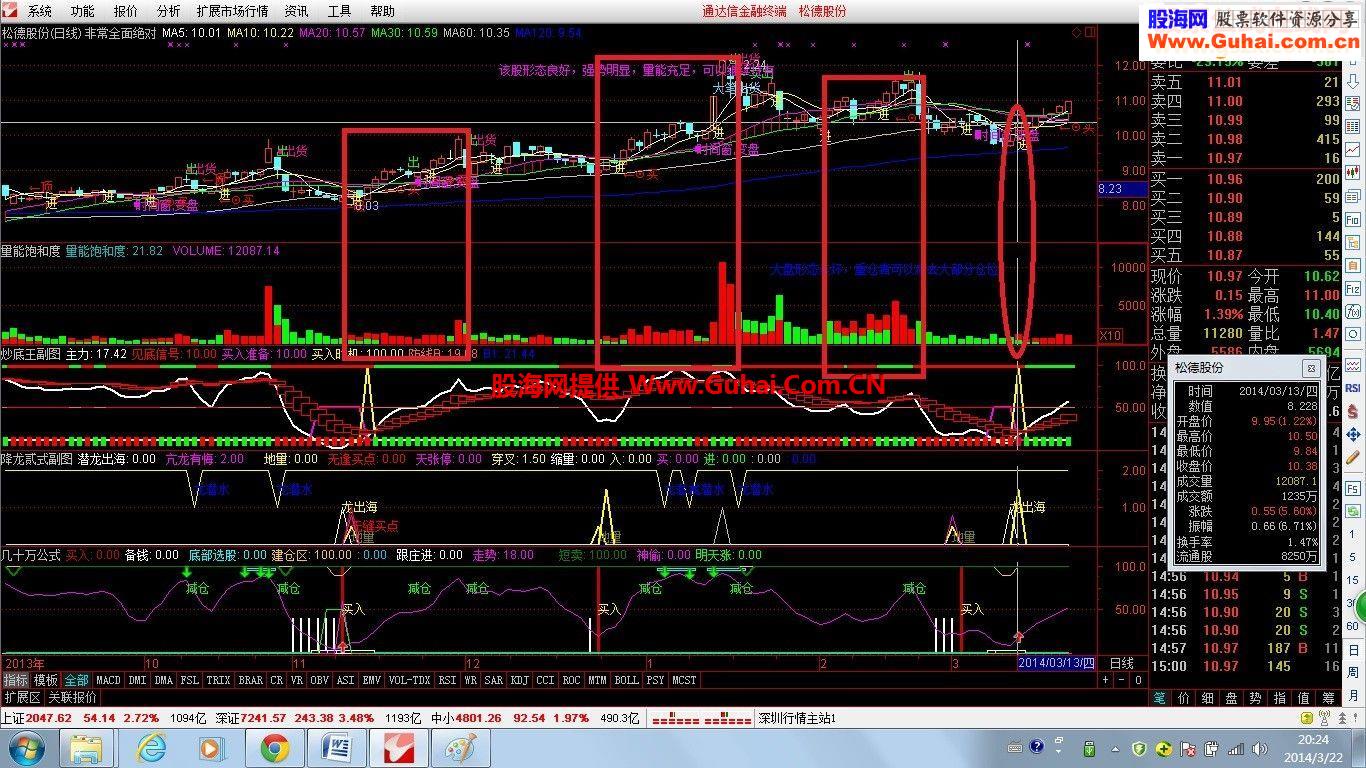The image size is (1366, 768).
Task: Select the 全部 indicator tab
Action: (76, 680)
